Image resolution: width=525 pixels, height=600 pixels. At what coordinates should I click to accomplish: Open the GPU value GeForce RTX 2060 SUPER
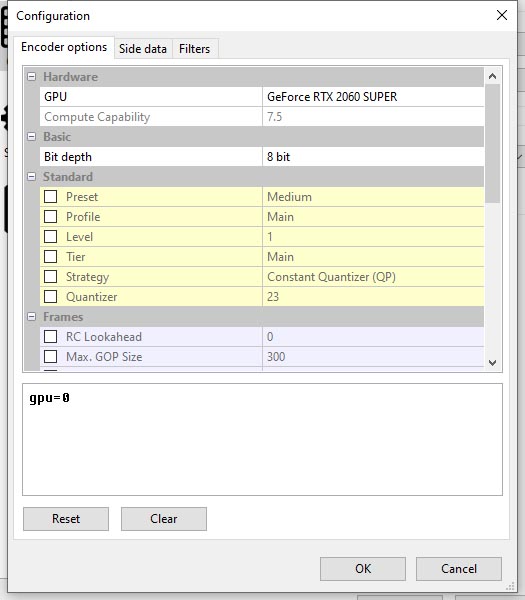tap(373, 97)
